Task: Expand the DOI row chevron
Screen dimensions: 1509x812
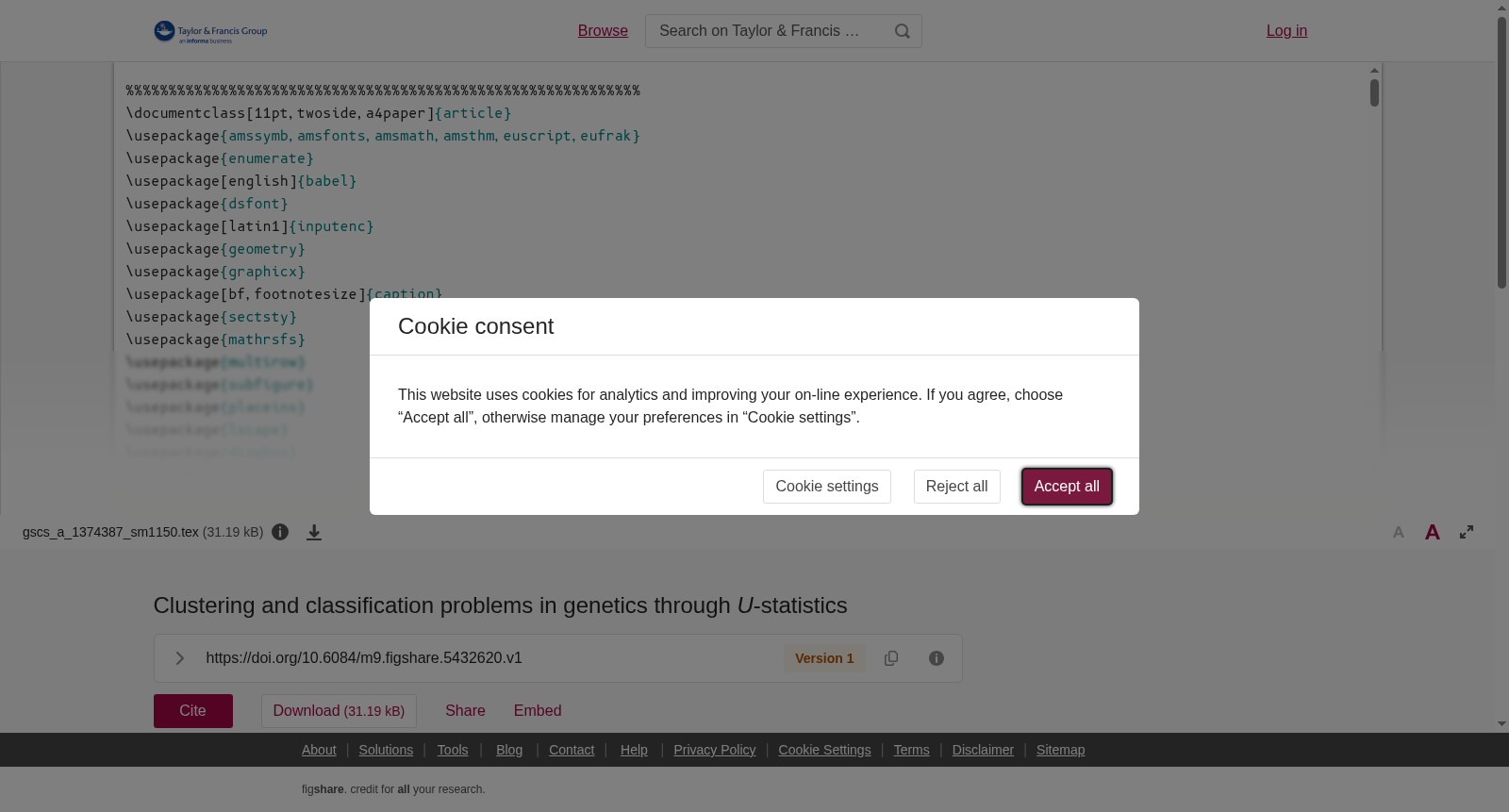Action: [179, 658]
